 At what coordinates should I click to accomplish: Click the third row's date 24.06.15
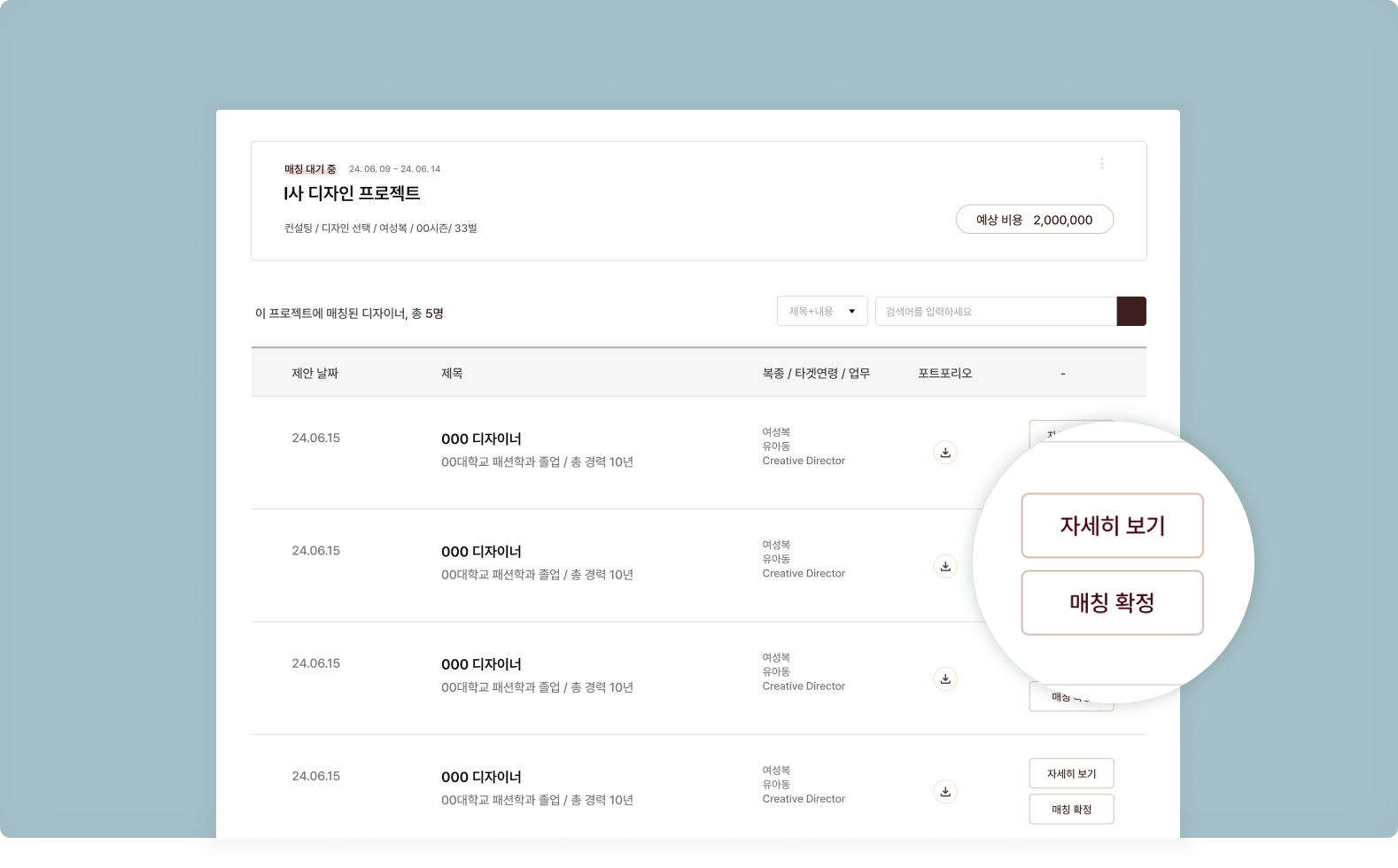tap(315, 663)
